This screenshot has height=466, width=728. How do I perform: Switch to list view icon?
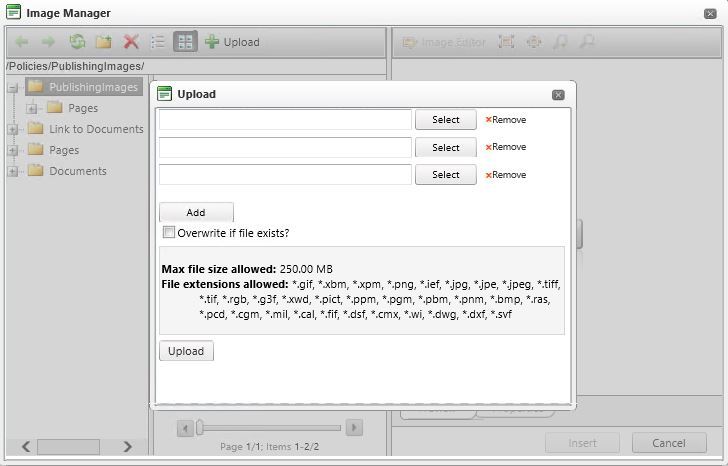(x=158, y=42)
